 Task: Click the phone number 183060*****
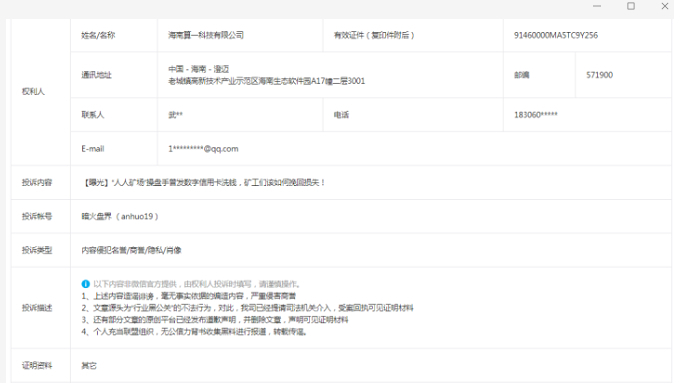pos(536,115)
